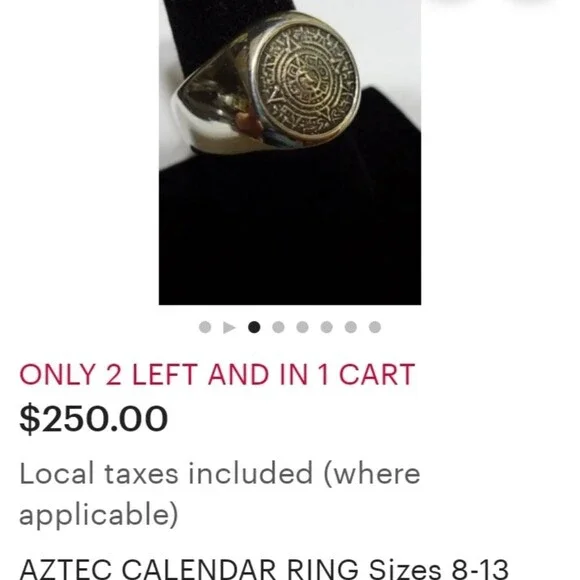Image resolution: width=580 pixels, height=580 pixels.
Task: Go to the fourth carousel dot
Action: (x=278, y=327)
